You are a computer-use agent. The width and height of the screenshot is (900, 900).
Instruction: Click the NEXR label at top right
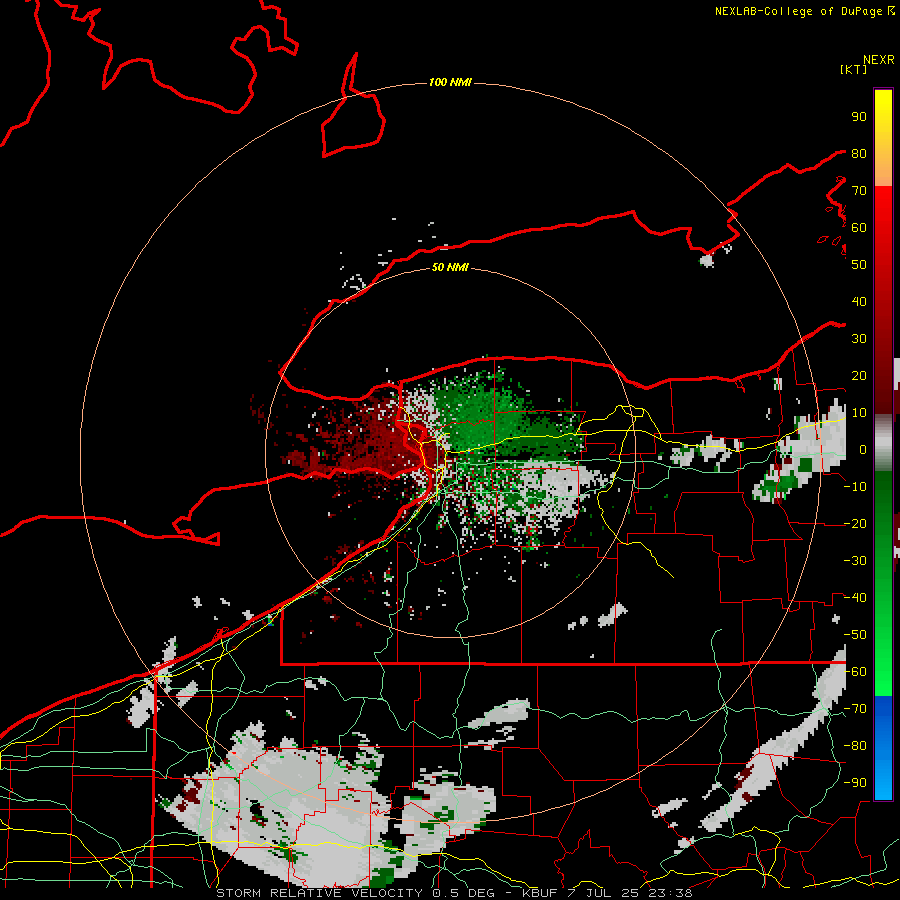[x=879, y=60]
